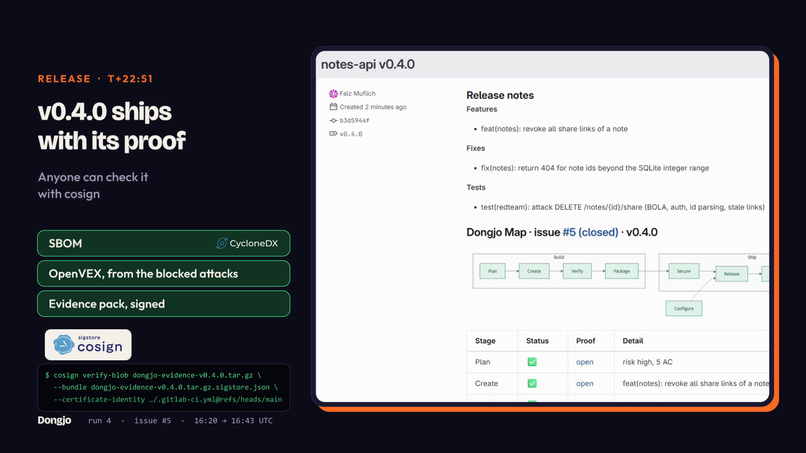Image resolution: width=806 pixels, height=453 pixels.
Task: Click the Fixes subheading
Action: tap(475, 148)
